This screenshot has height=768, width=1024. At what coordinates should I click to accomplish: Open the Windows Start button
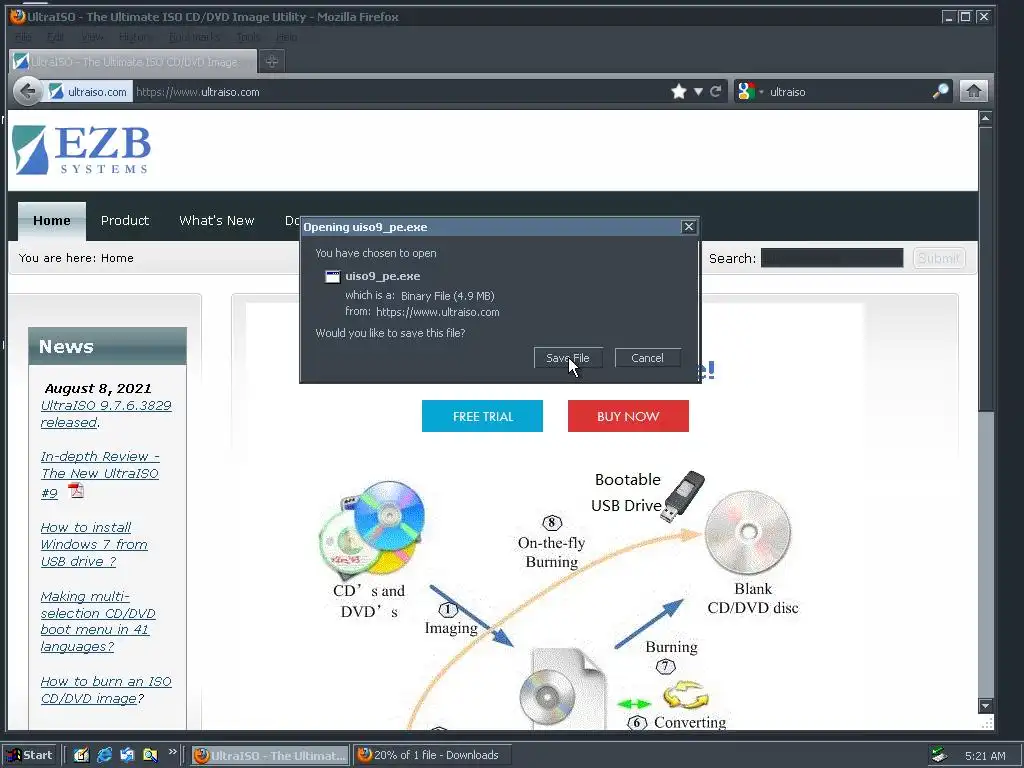tap(30, 755)
